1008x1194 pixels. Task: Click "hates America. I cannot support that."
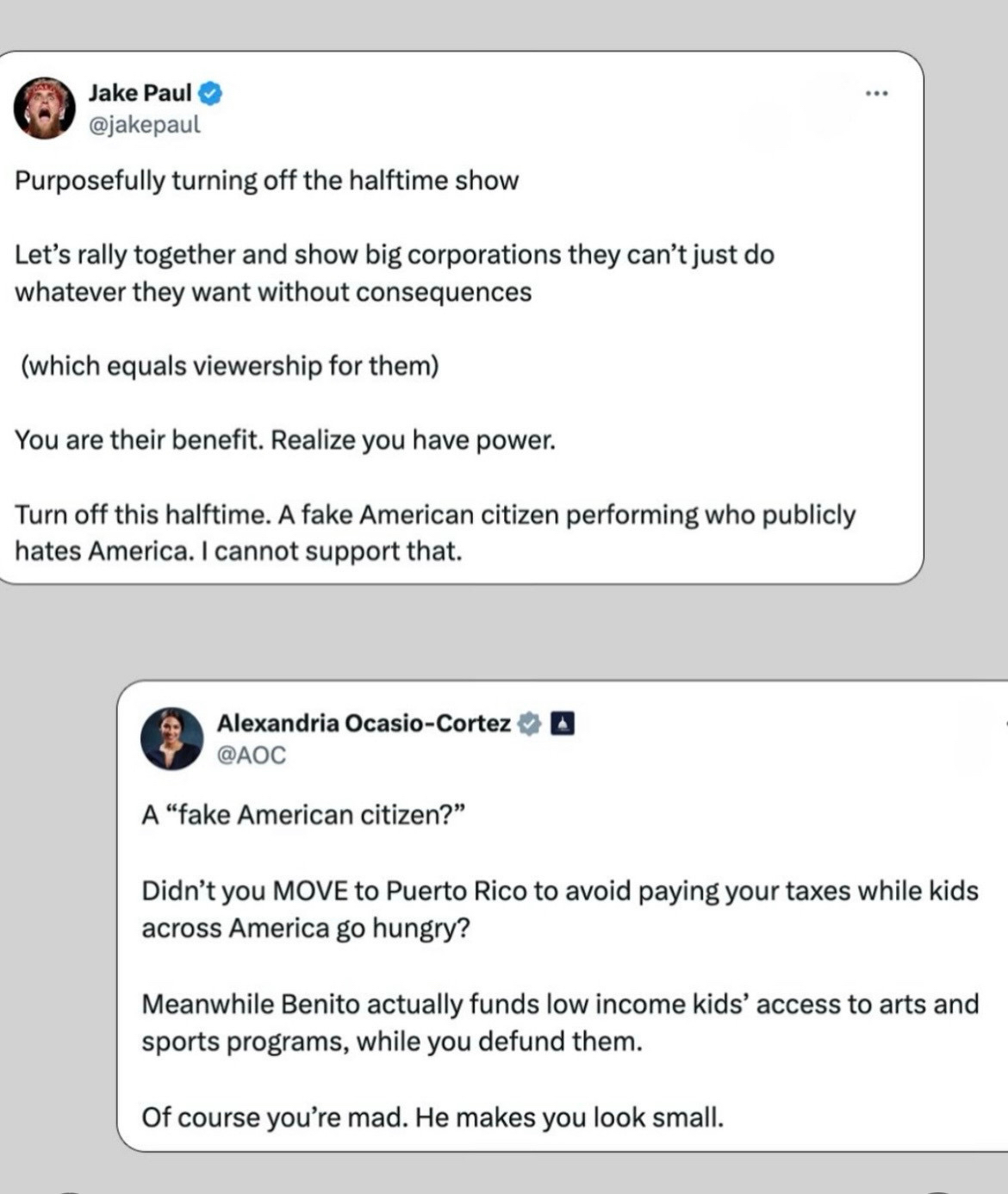[x=238, y=551]
